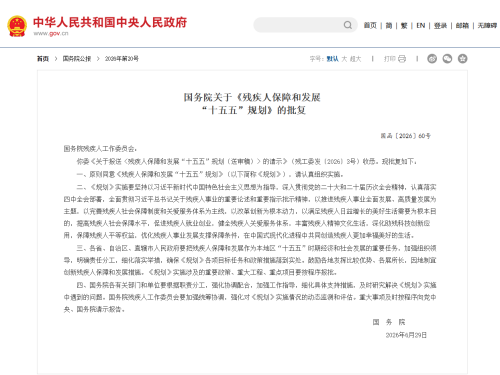
Task: Open 无障碍 accessibility mode
Action: (487, 26)
